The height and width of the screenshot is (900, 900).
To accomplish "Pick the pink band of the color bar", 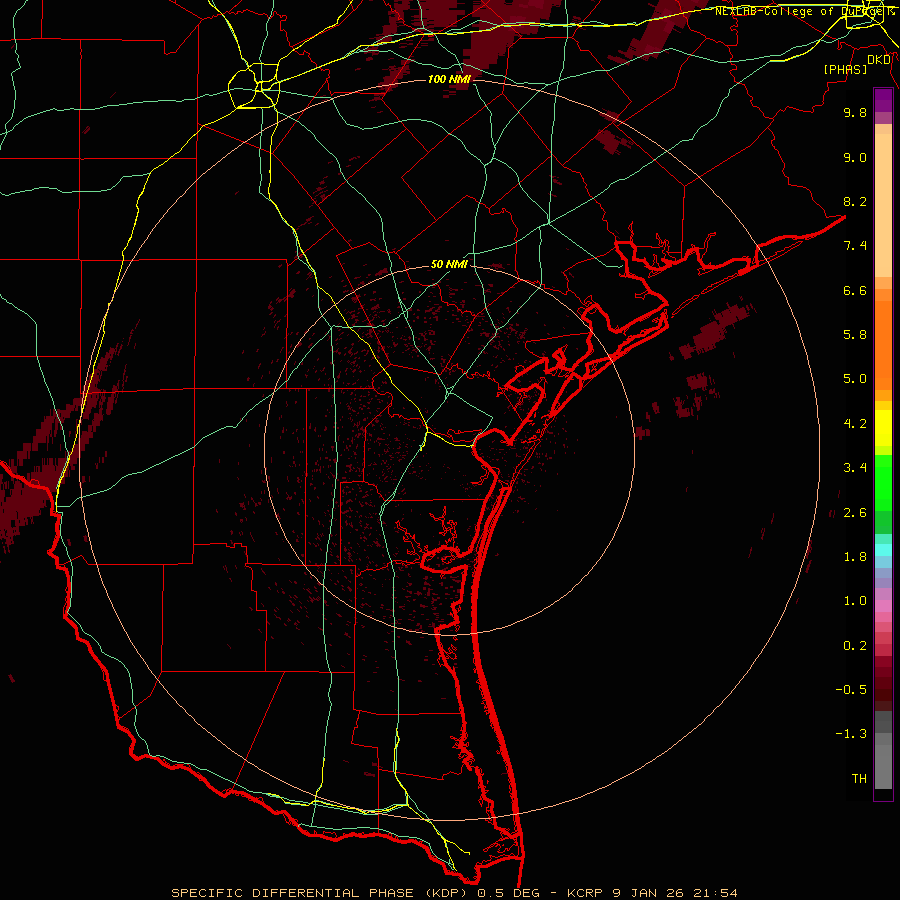I will [883, 606].
